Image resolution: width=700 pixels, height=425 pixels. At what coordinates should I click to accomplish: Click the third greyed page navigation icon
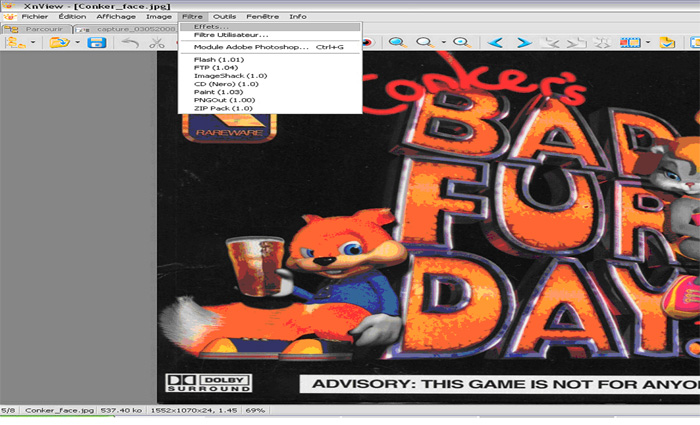602,42
